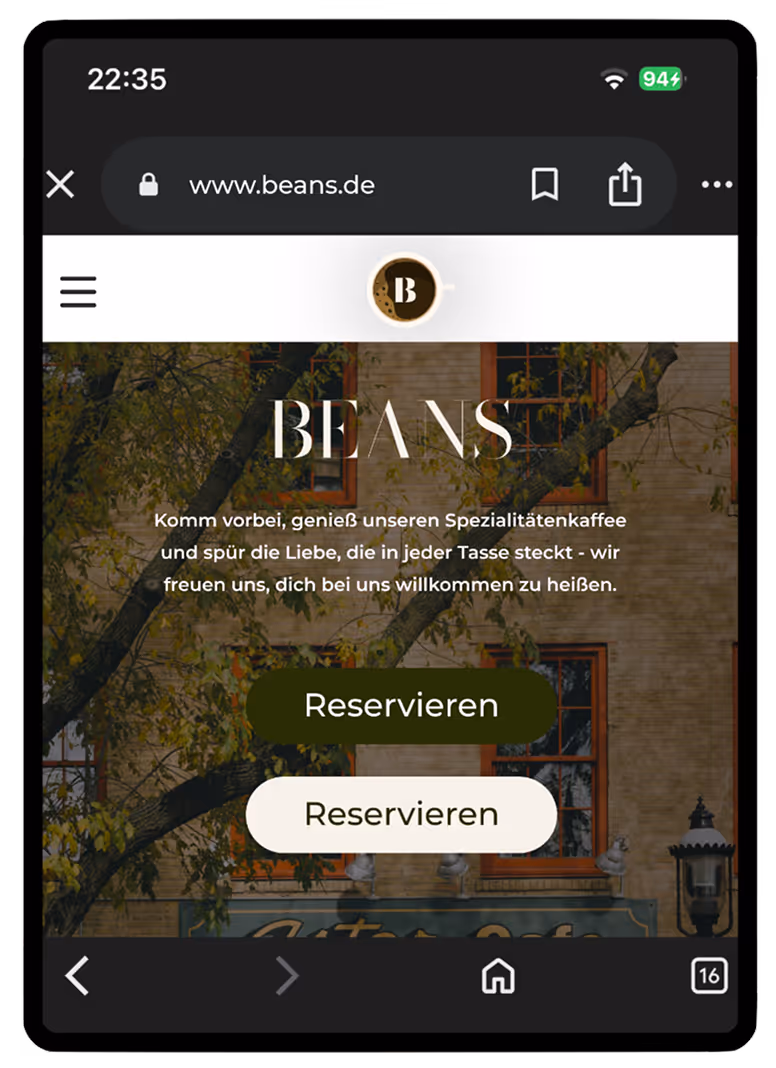Image resolution: width=776 pixels, height=1068 pixels.
Task: Open the browser home page icon
Action: [498, 975]
